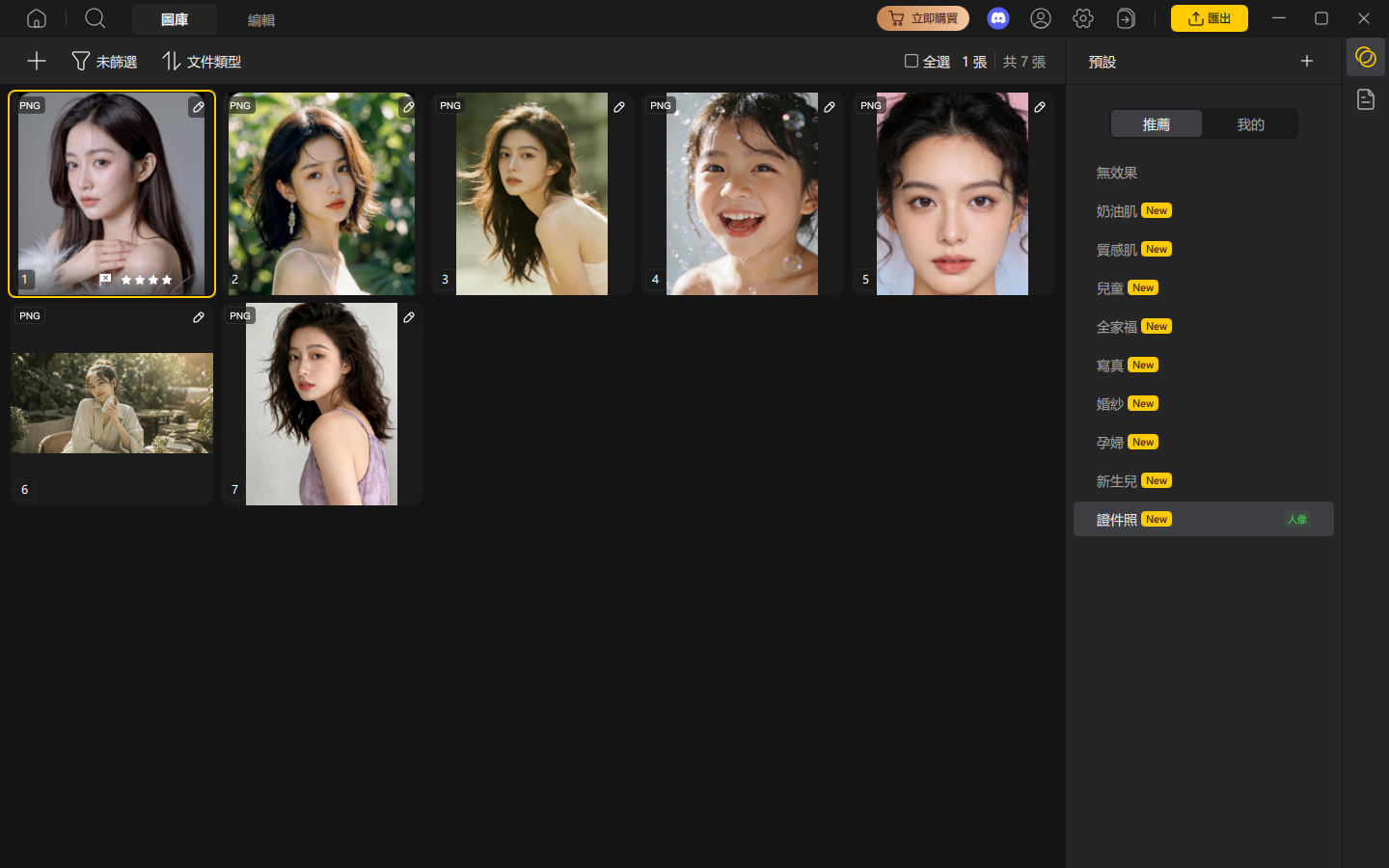Open the search magnifier icon
Screen dimensions: 1389x868
coord(95,18)
